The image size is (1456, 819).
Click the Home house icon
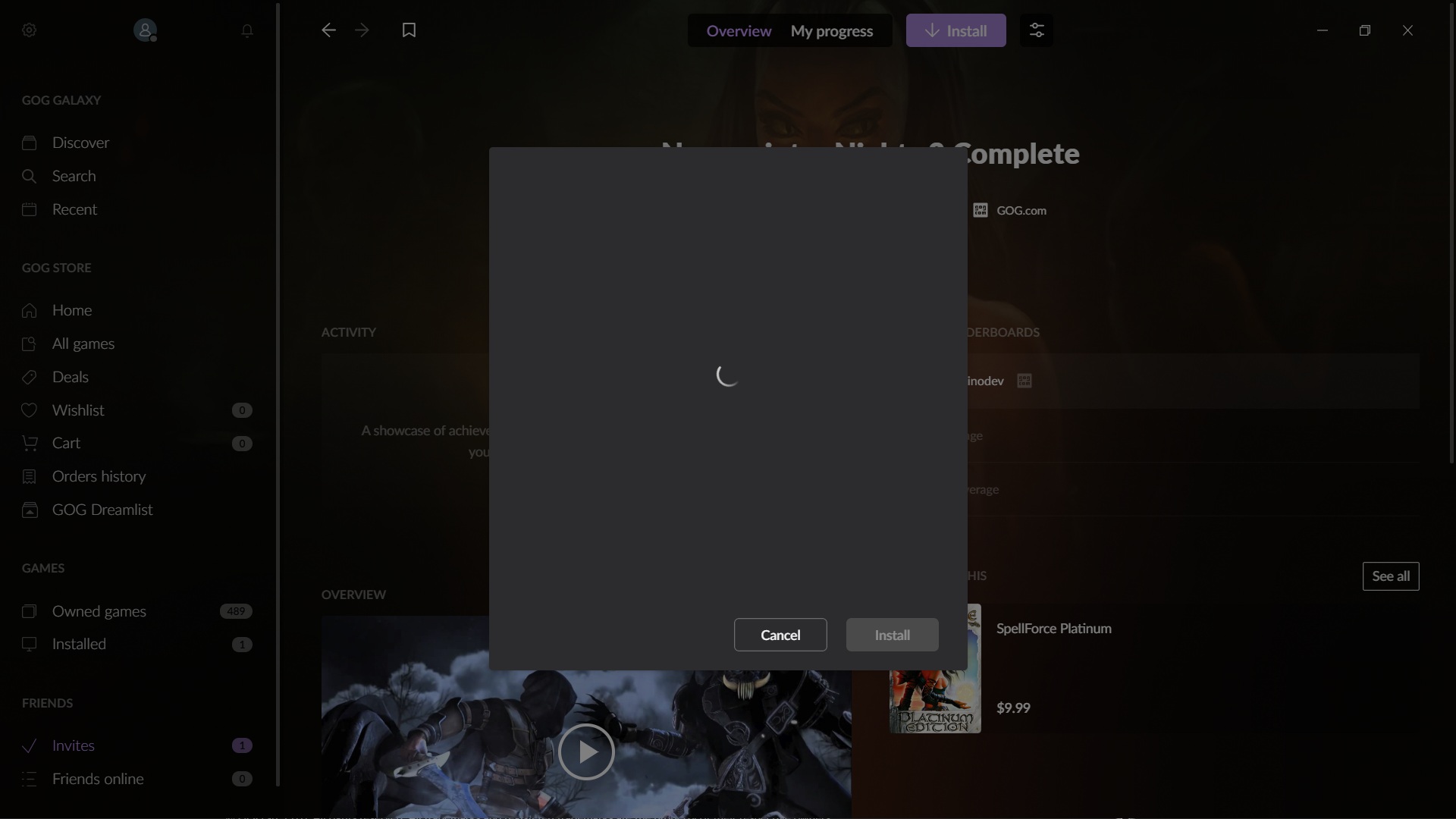click(x=29, y=310)
